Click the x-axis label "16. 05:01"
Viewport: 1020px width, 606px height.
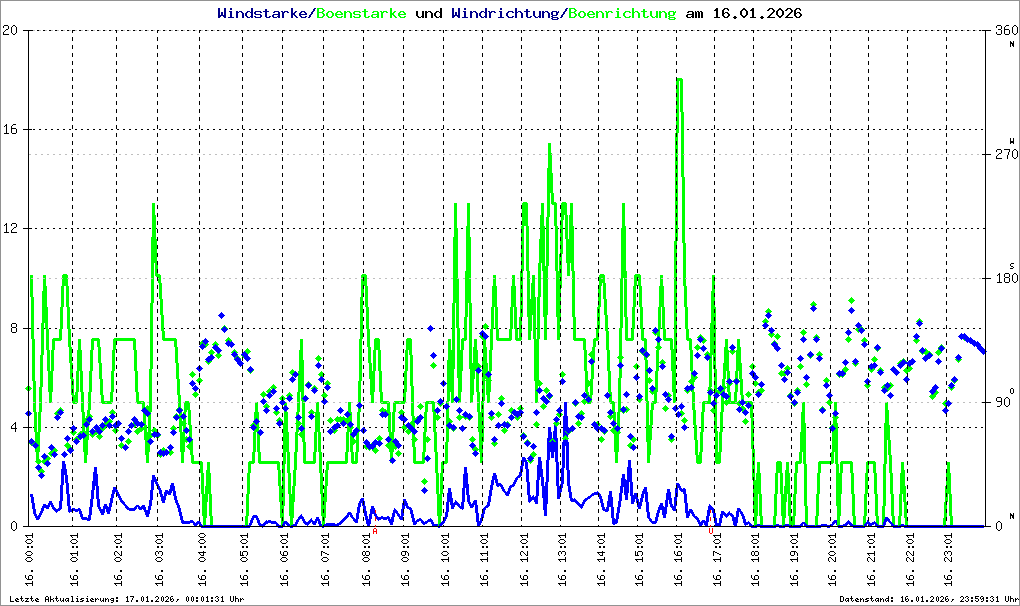[x=243, y=560]
